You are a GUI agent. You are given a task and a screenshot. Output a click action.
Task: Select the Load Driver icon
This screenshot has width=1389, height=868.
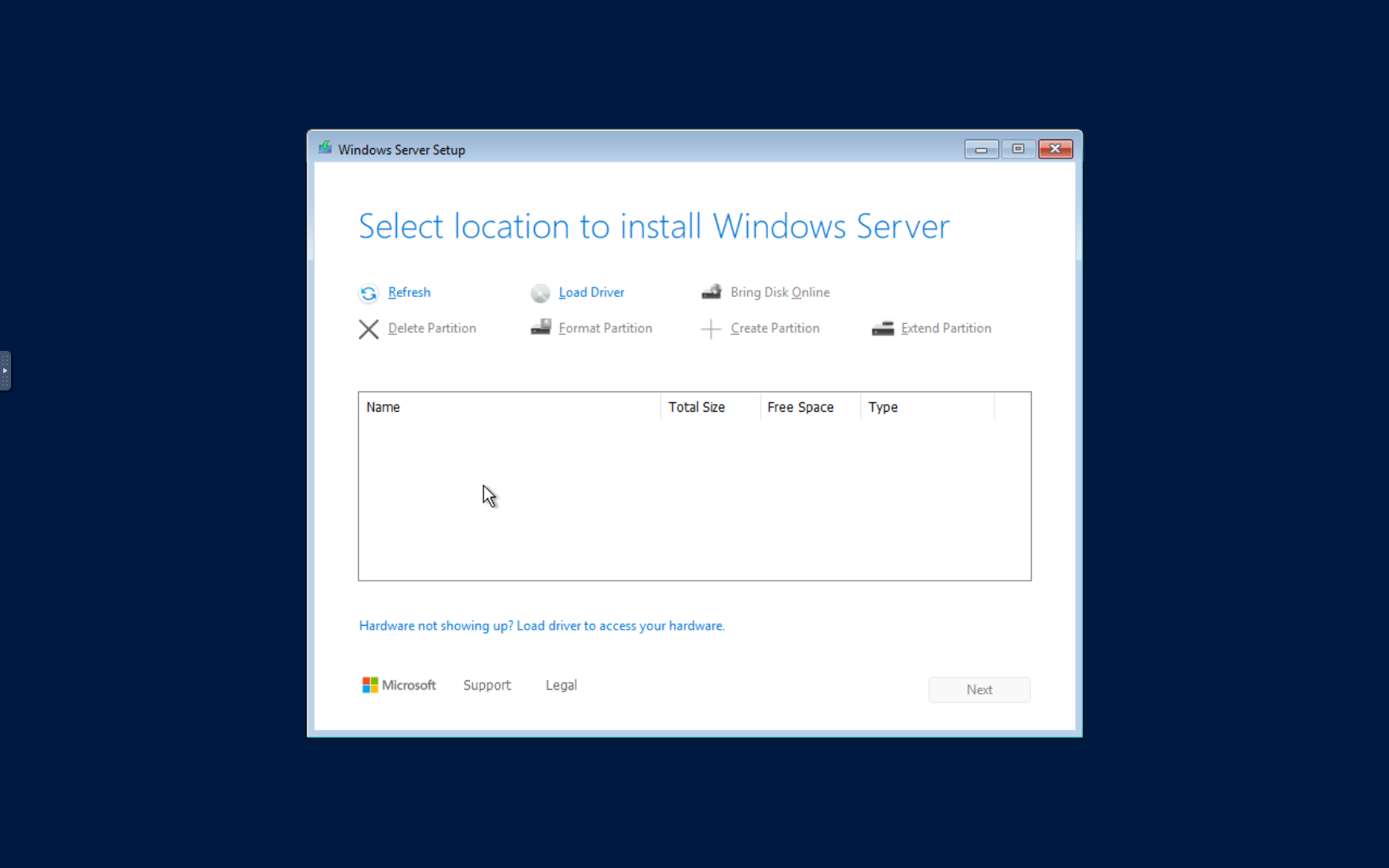pyautogui.click(x=540, y=293)
